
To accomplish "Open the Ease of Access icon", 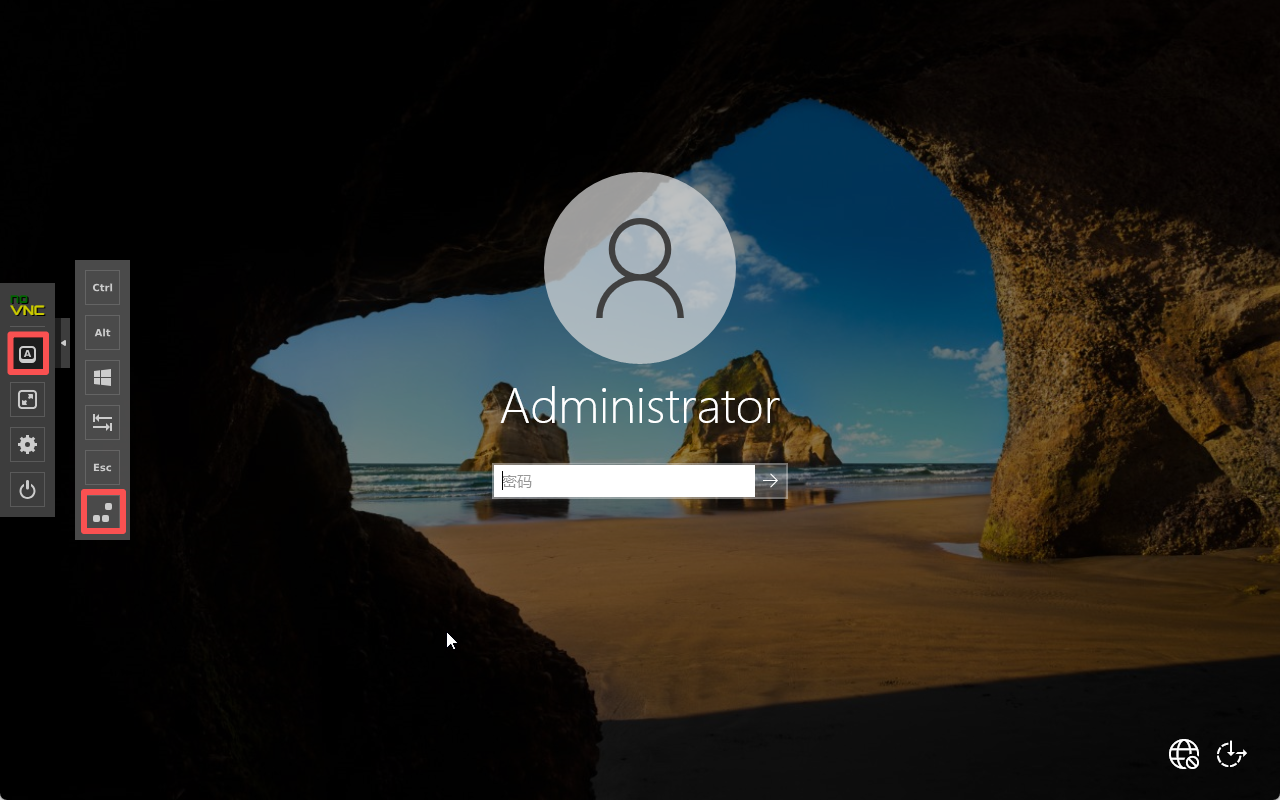I will click(x=1231, y=754).
